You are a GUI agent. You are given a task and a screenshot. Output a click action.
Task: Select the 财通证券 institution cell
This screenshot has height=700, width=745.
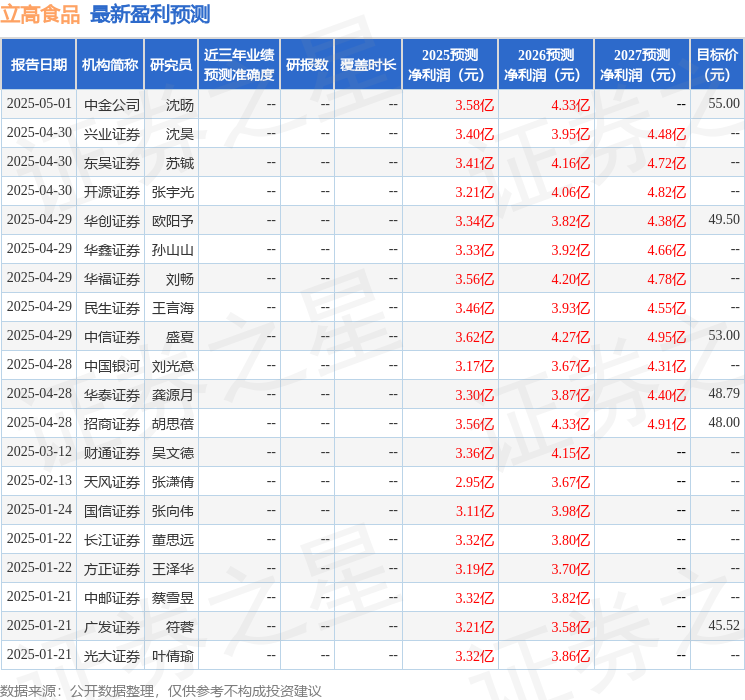[112, 453]
